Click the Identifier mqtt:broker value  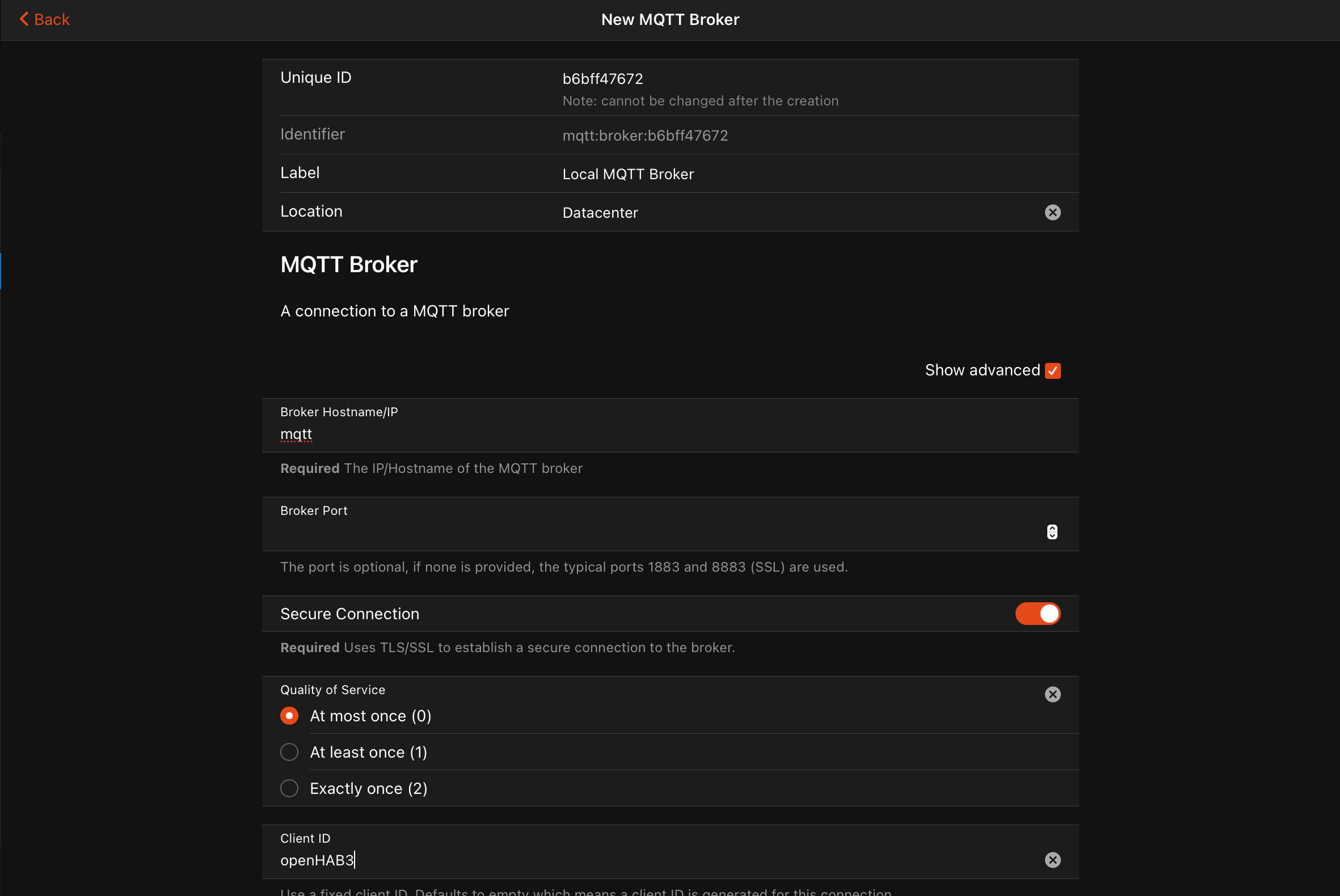[645, 136]
